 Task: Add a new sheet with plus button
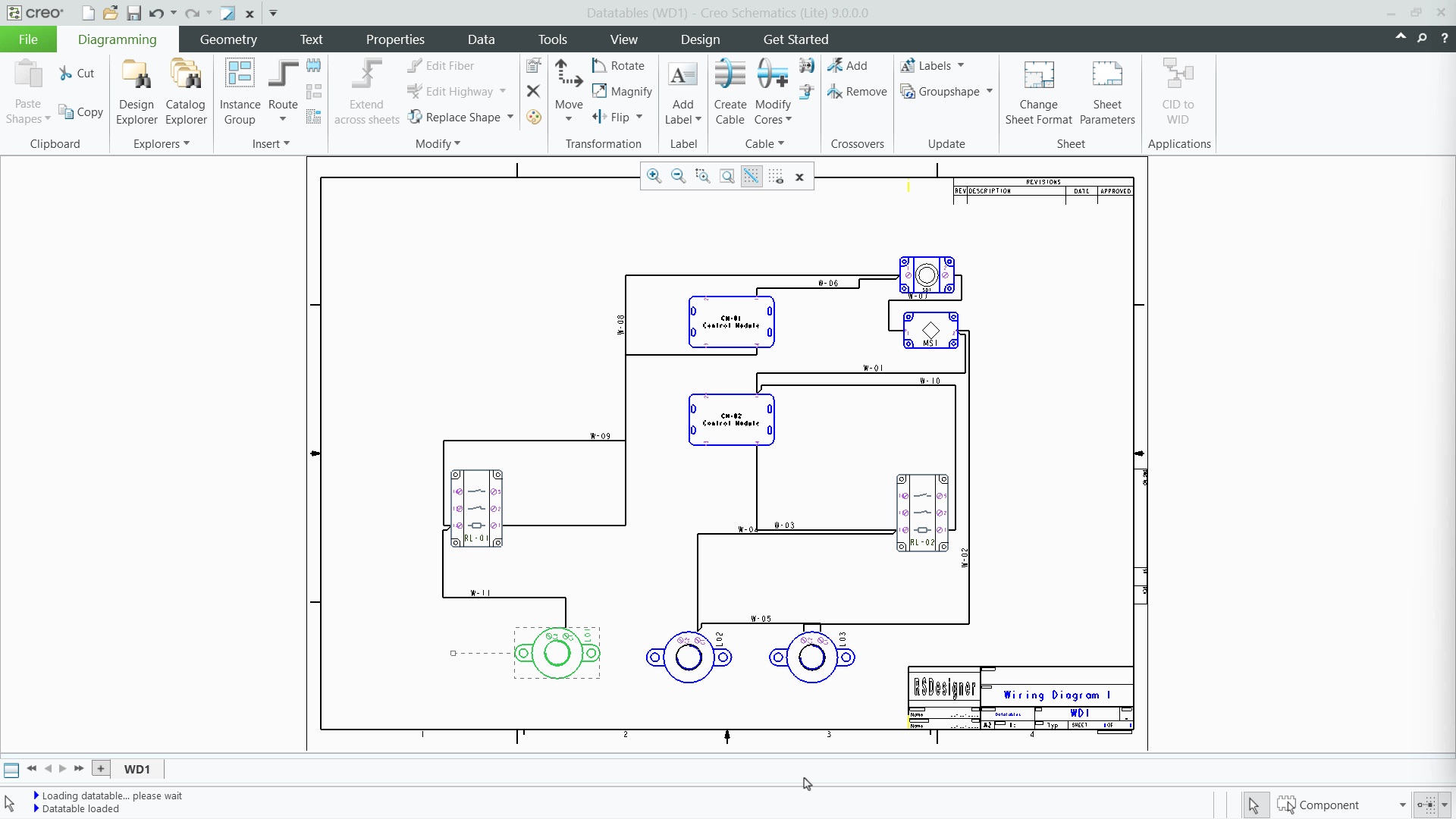coord(101,768)
